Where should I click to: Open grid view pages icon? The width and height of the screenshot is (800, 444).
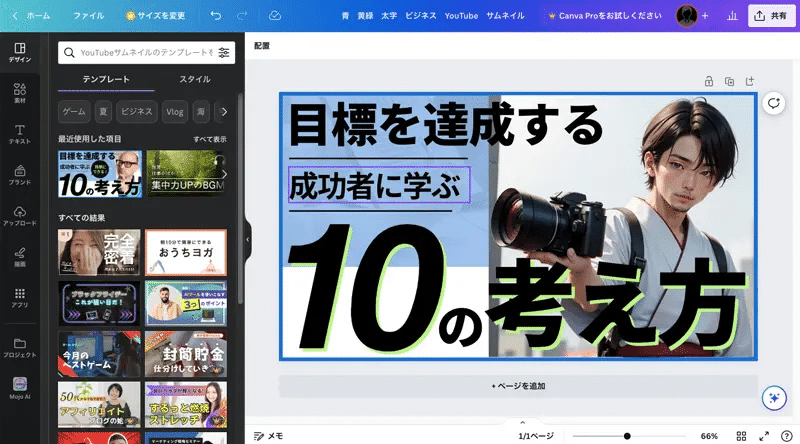[x=741, y=436]
